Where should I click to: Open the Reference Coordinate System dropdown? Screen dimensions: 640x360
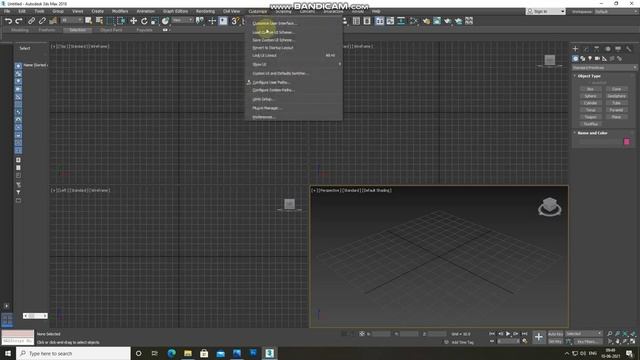click(x=182, y=20)
